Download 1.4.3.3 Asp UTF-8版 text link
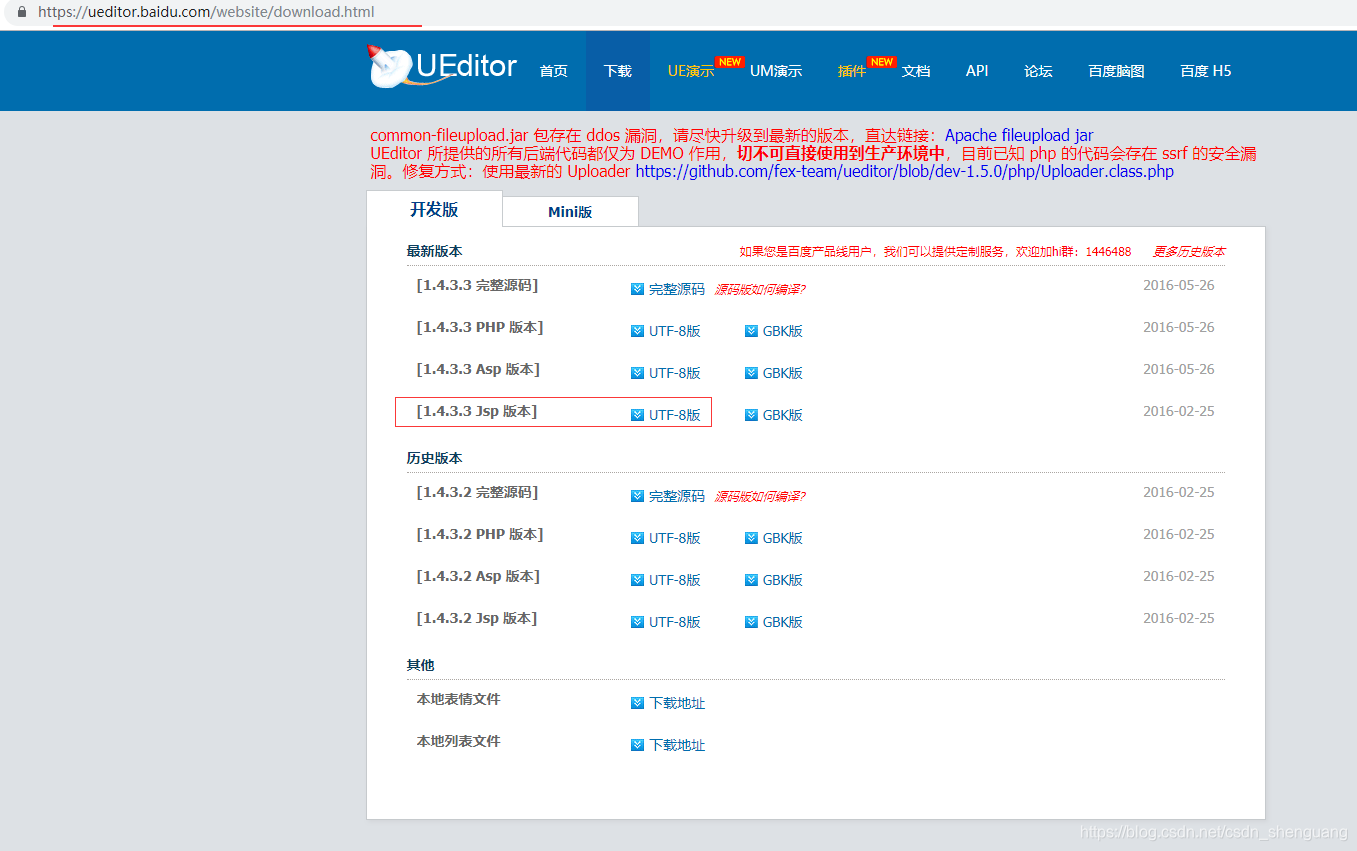Viewport: 1357px width, 851px height. coord(675,373)
